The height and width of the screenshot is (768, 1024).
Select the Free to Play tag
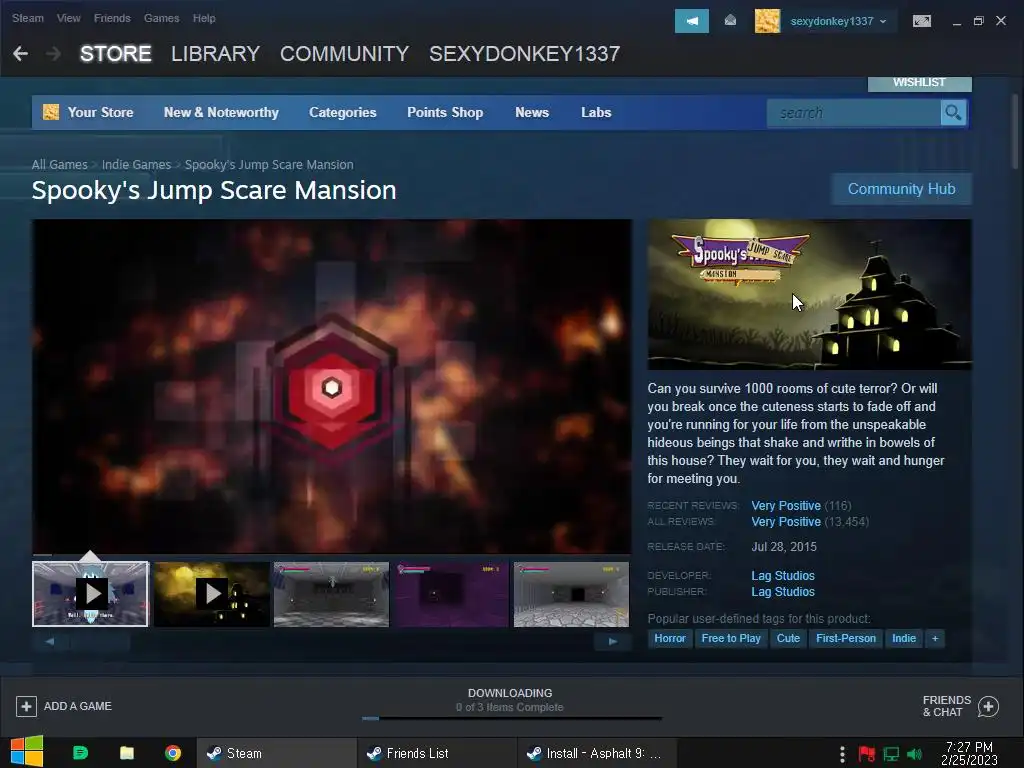731,638
